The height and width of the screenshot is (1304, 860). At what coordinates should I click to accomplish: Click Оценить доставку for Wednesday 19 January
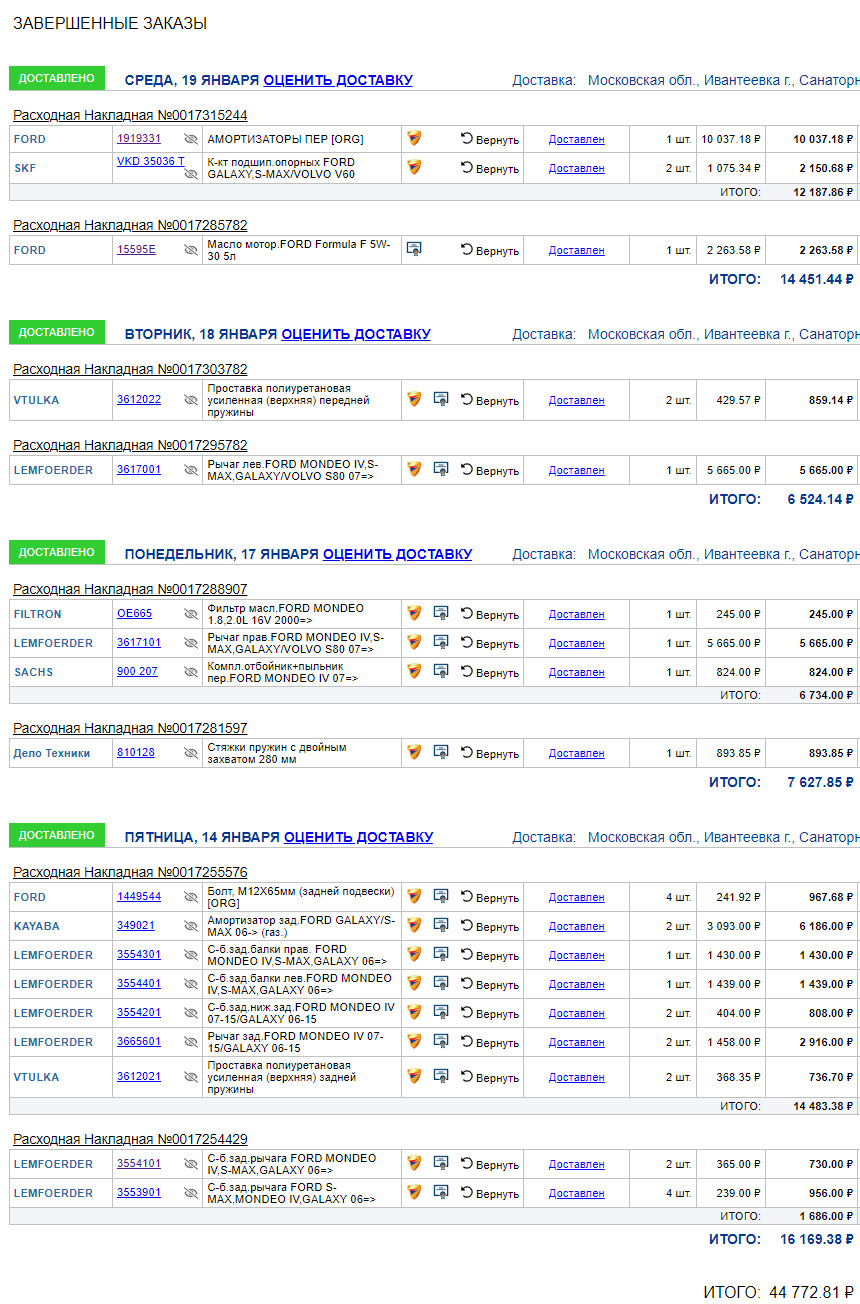pos(338,80)
